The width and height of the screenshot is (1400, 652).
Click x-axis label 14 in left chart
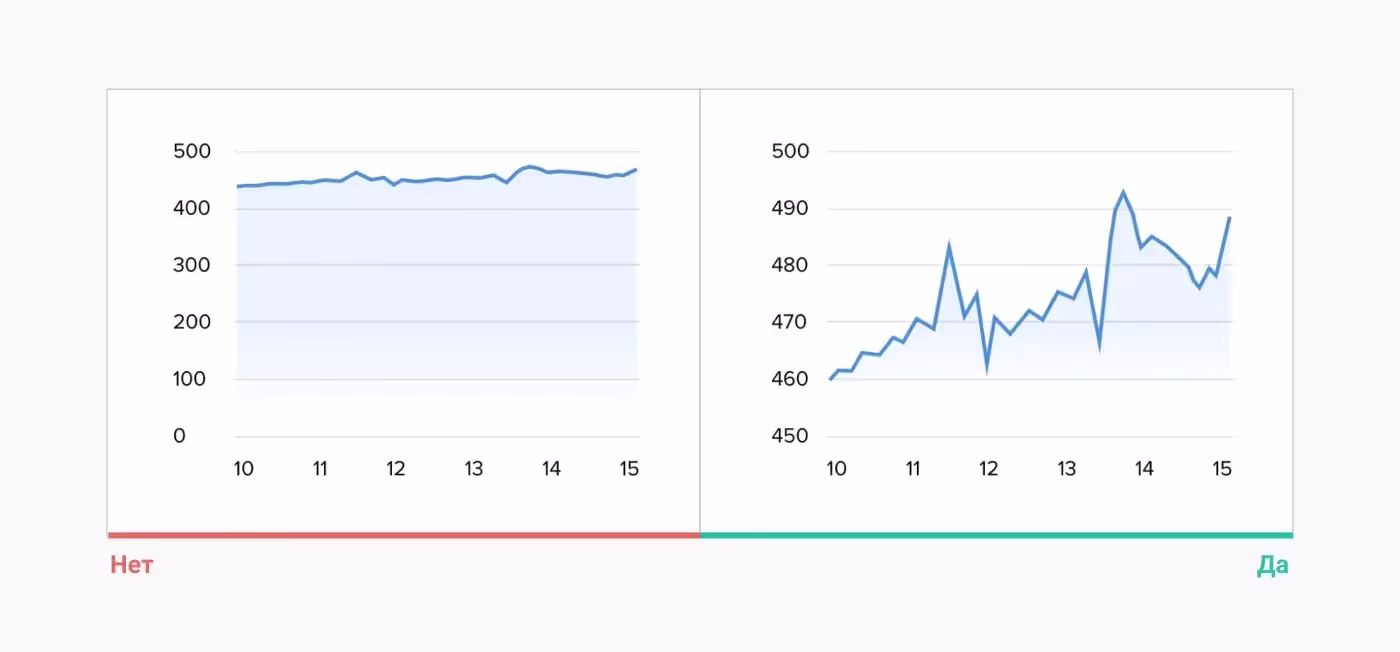click(551, 469)
